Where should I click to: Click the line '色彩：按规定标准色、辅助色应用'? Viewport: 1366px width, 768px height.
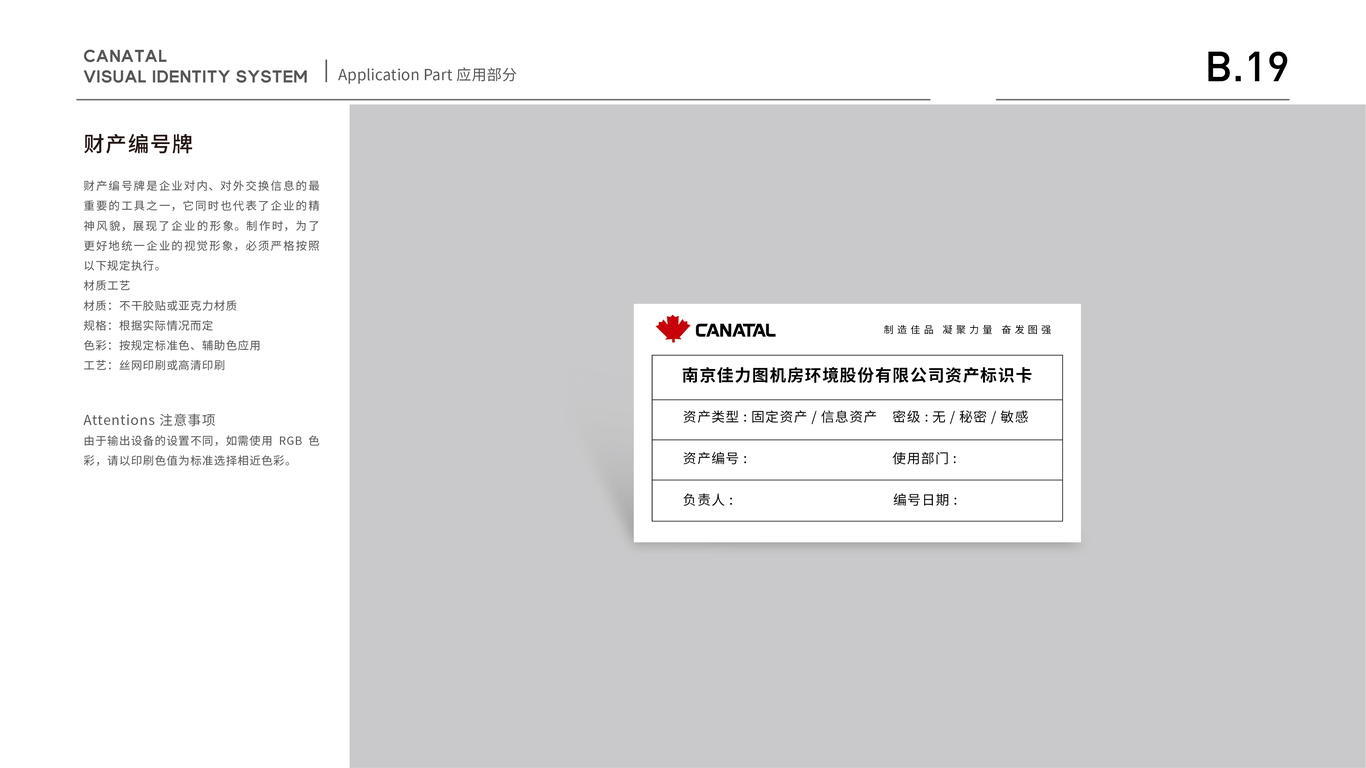(x=172, y=345)
